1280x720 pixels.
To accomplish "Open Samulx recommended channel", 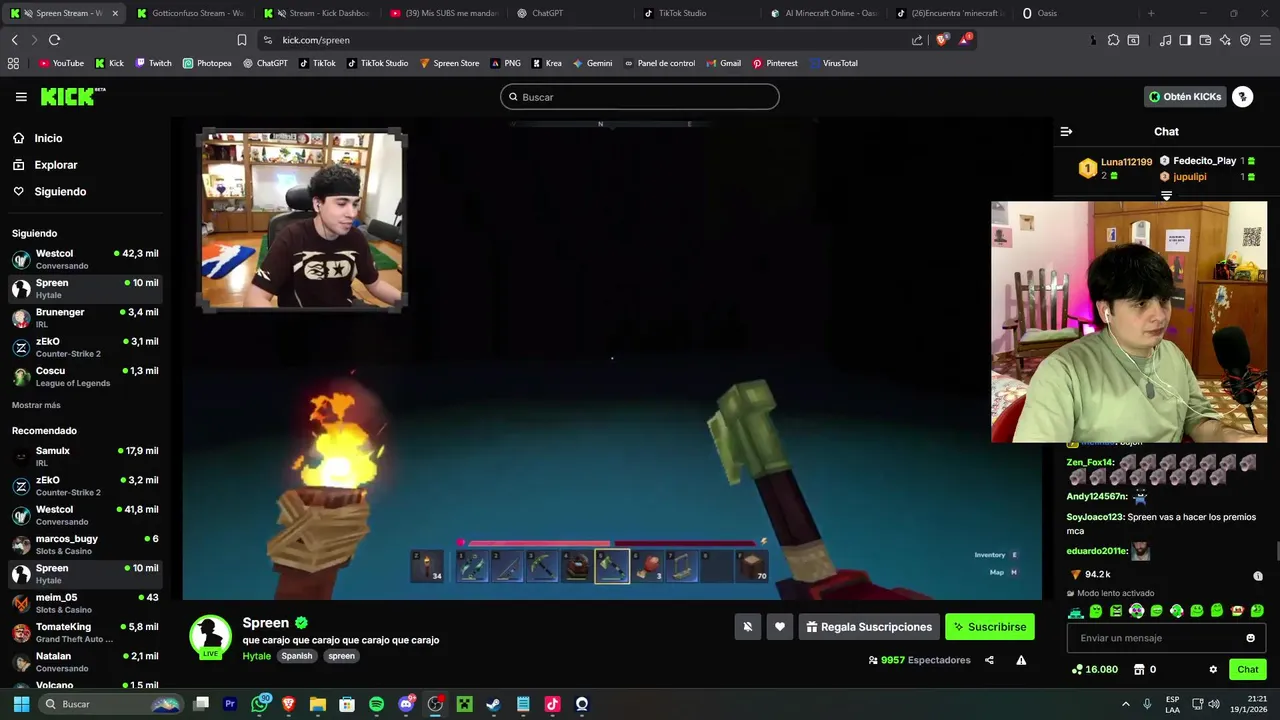I will point(85,456).
